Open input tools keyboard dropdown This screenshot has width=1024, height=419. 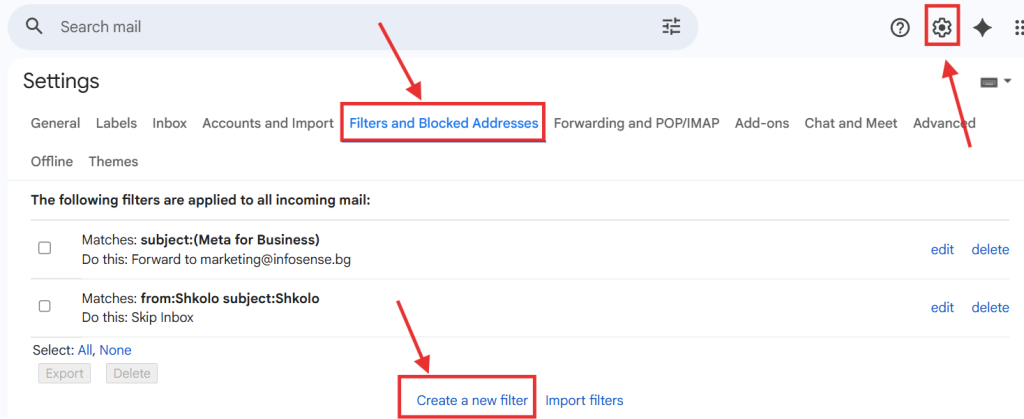point(996,81)
